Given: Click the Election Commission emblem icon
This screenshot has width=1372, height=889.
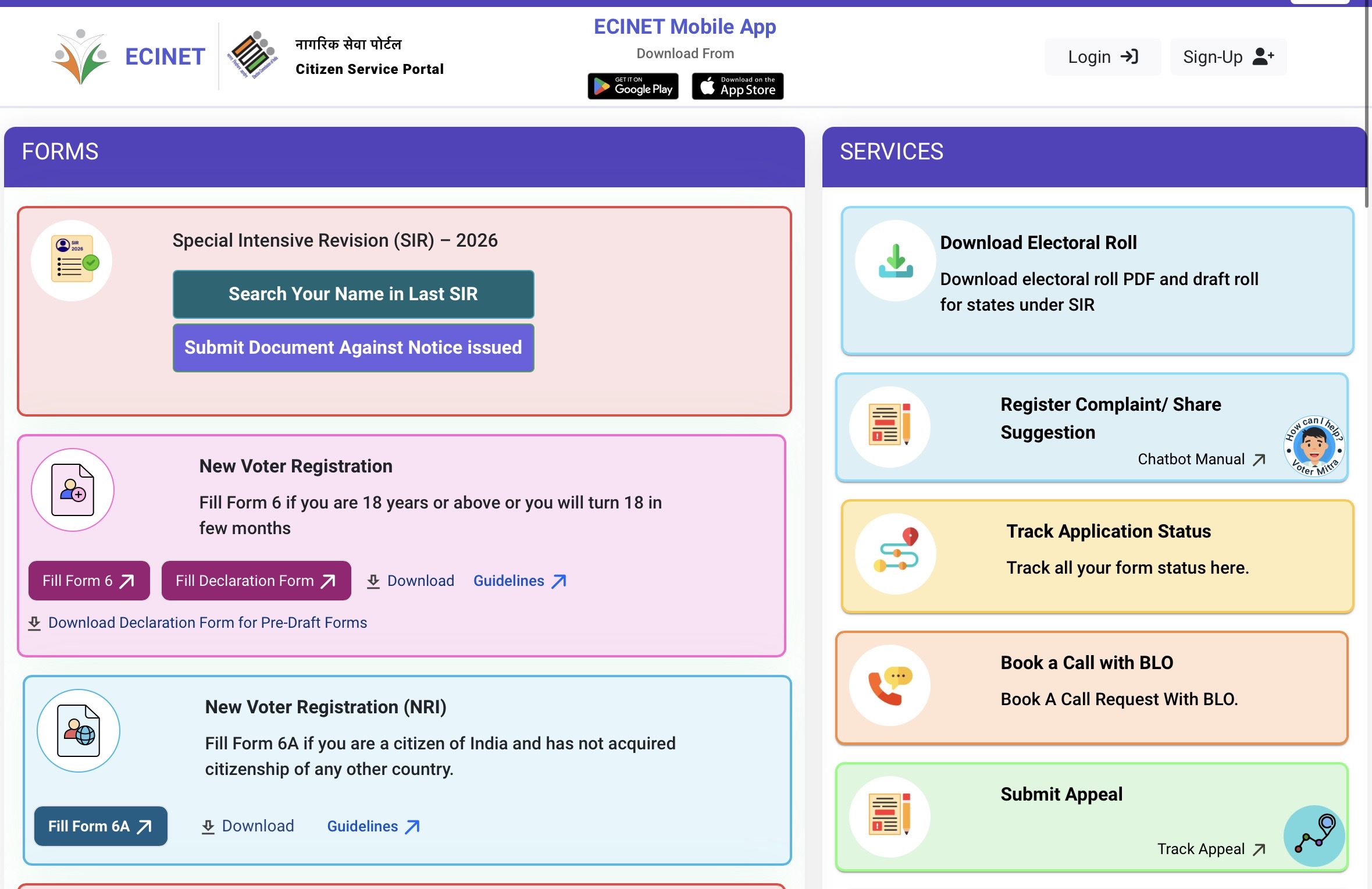Looking at the screenshot, I should 252,55.
